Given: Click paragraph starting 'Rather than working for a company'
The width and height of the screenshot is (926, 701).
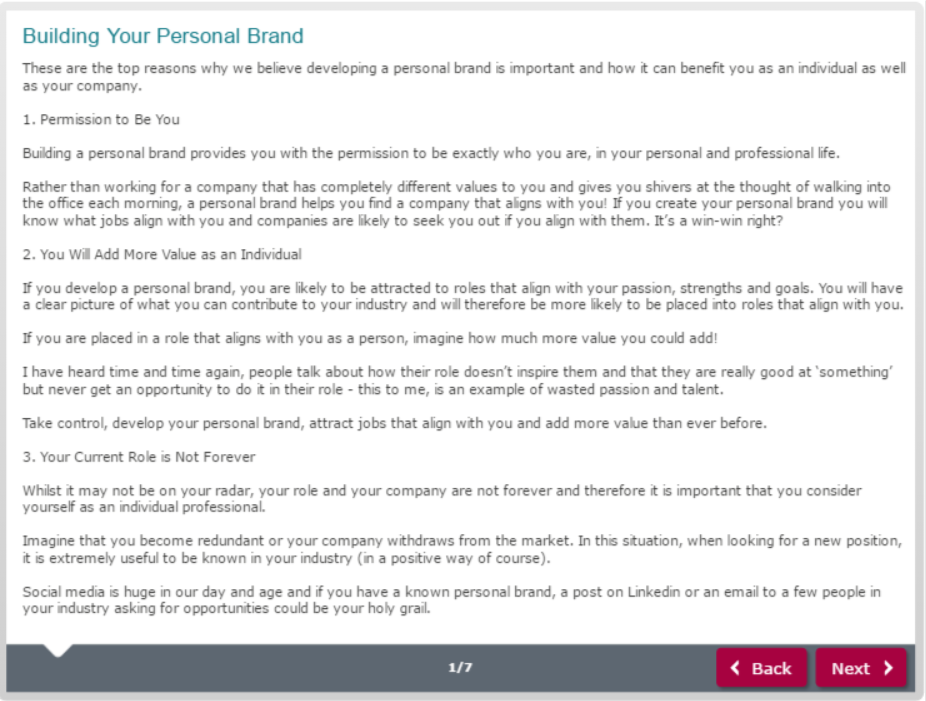Looking at the screenshot, I should tap(456, 204).
